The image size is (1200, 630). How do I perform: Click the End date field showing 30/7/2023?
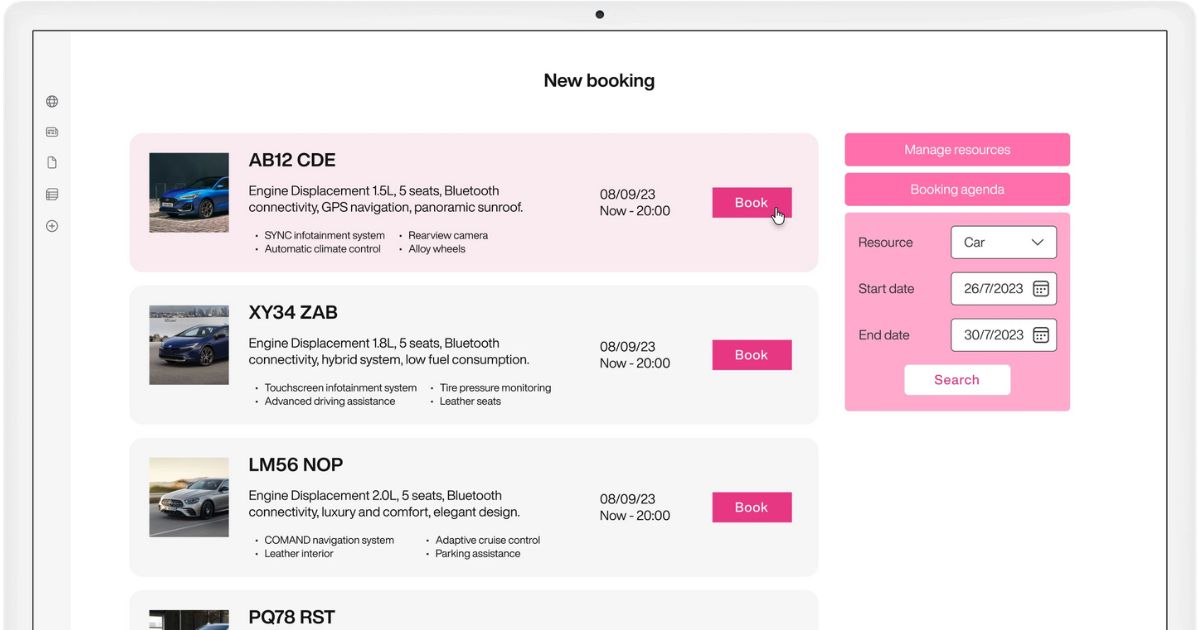click(x=992, y=335)
